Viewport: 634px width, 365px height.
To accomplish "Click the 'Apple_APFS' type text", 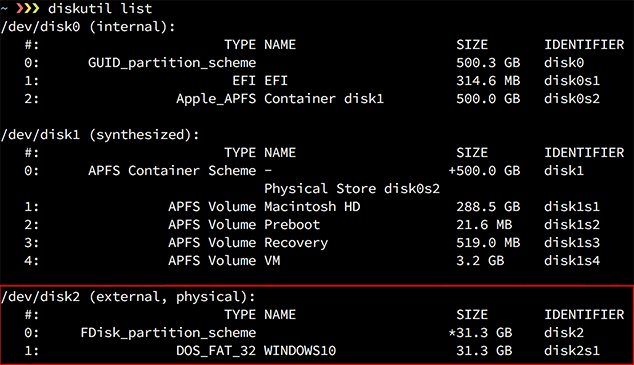I will (x=216, y=99).
